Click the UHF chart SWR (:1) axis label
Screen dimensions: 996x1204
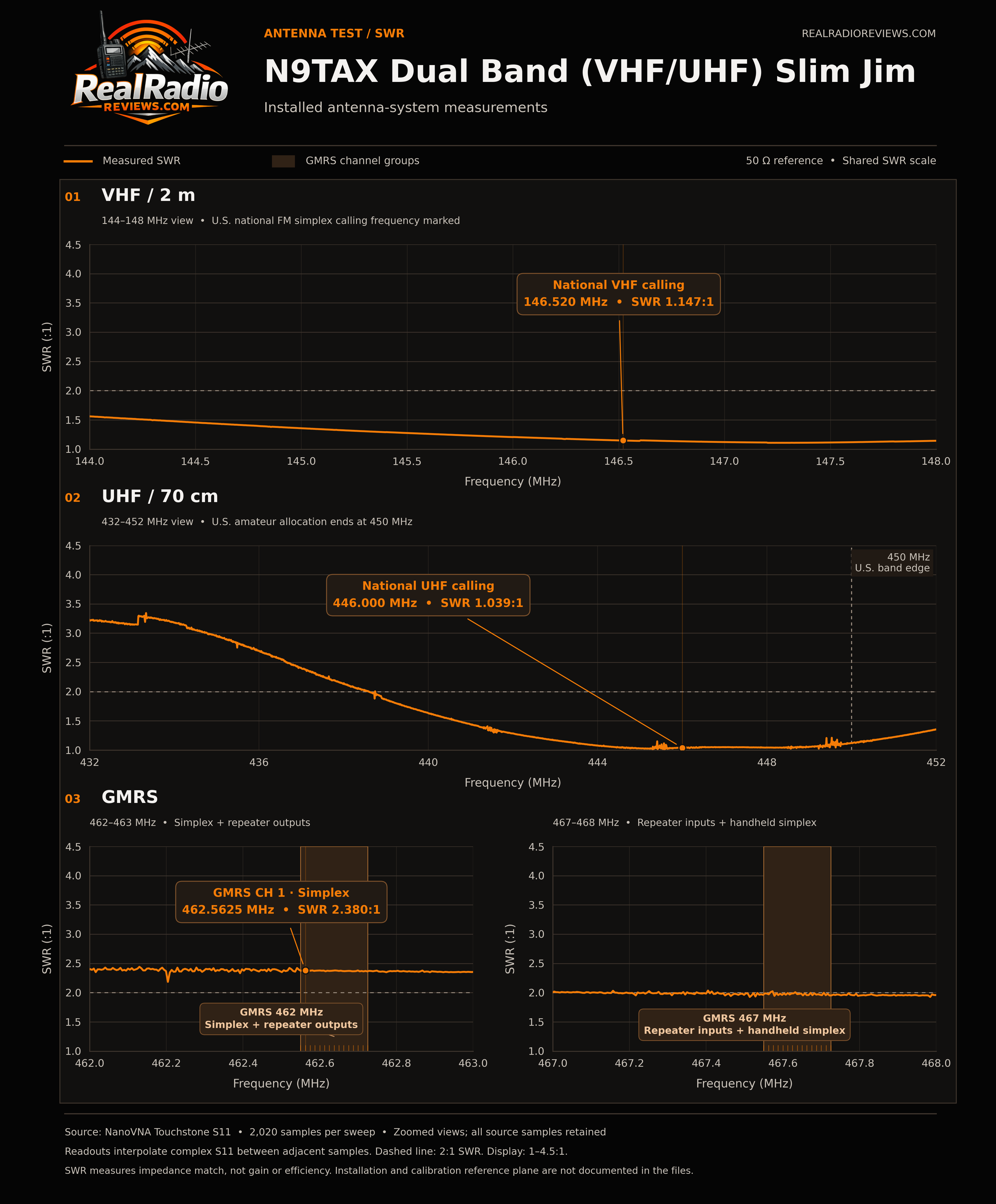(47, 648)
